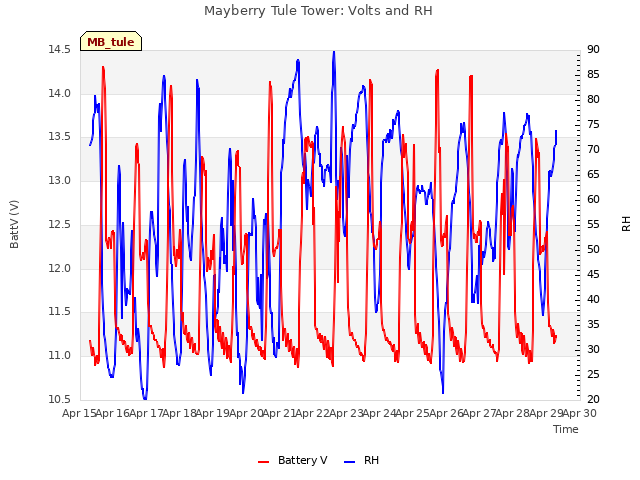Click the blue RH legend swatch

(x=350, y=461)
